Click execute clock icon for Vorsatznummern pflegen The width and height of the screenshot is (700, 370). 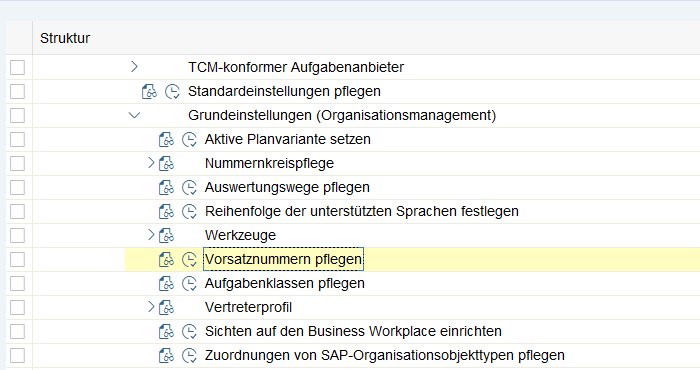tap(189, 260)
